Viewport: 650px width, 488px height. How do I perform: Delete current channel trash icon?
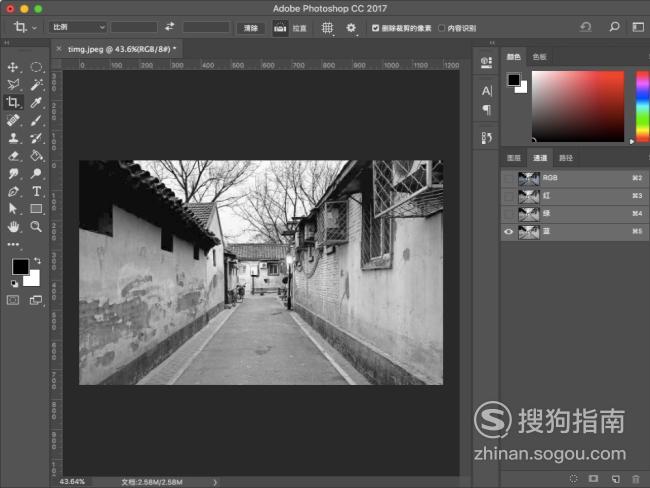(636, 479)
